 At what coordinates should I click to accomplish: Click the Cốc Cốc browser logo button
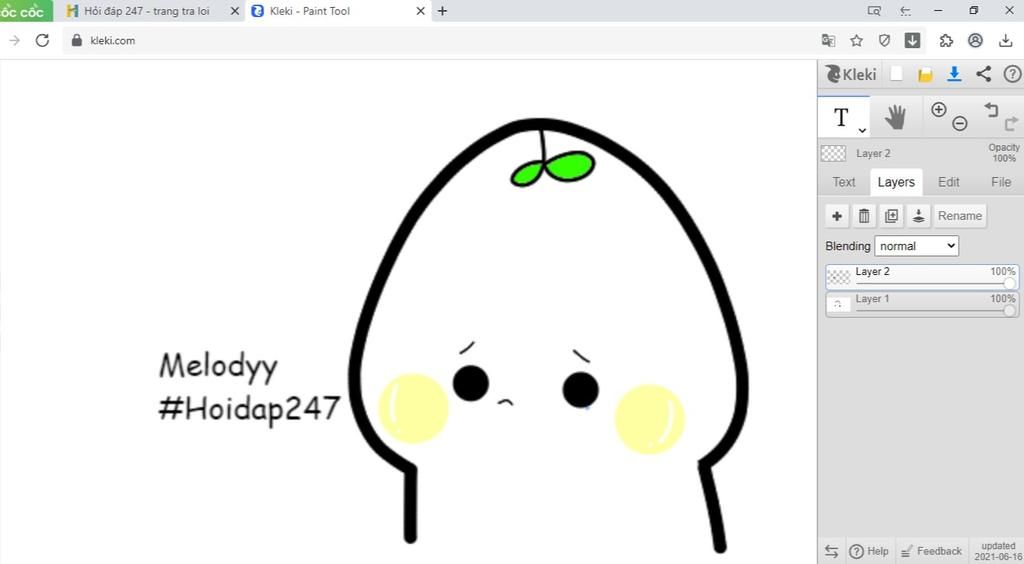click(25, 11)
